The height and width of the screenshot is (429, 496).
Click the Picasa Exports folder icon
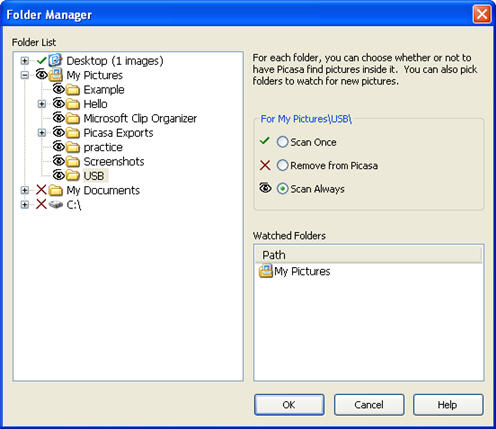point(73,133)
